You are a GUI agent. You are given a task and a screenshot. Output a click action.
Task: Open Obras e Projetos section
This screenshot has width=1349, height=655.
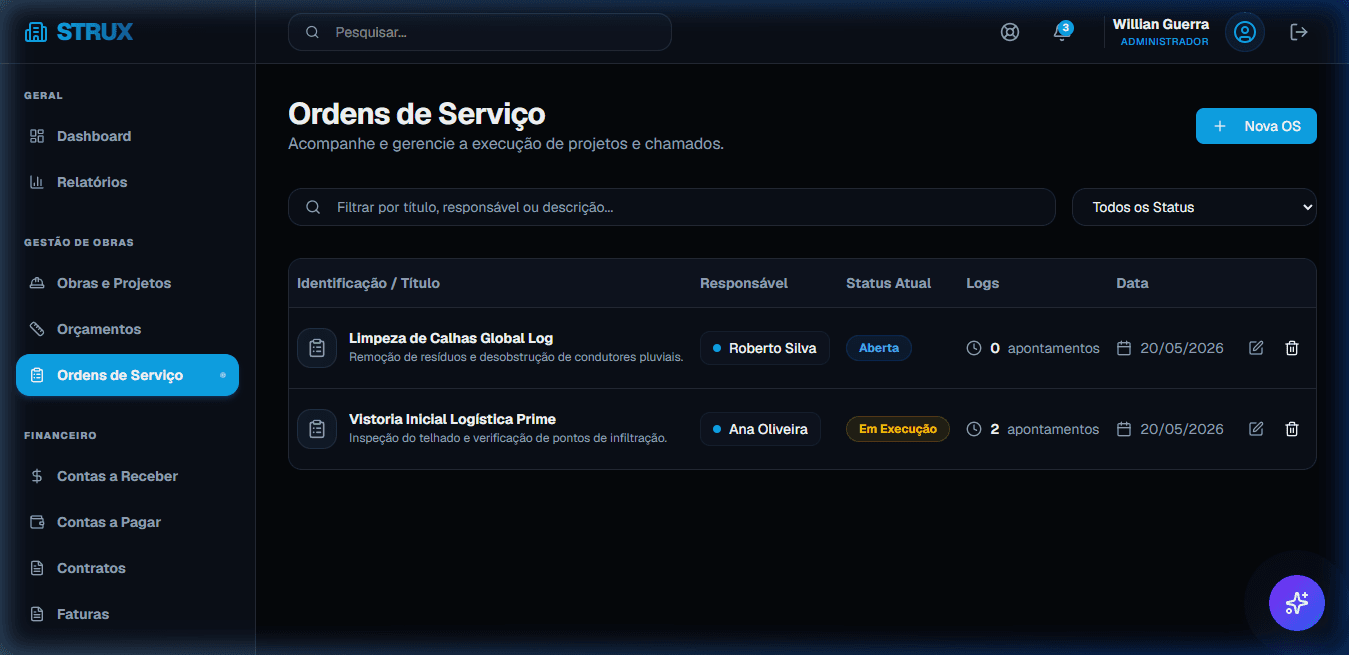127,283
